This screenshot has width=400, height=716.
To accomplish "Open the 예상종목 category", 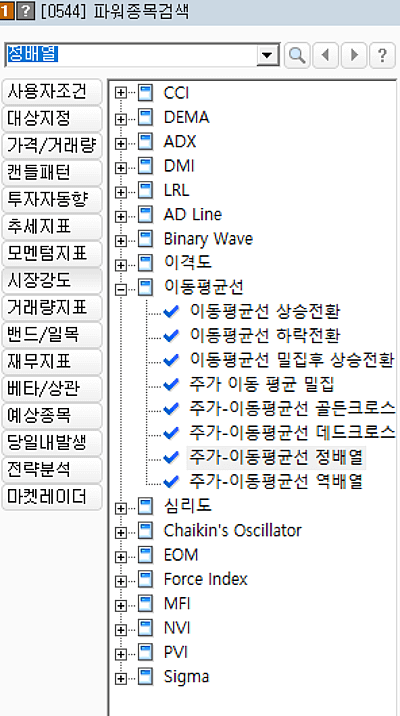I will [52, 416].
